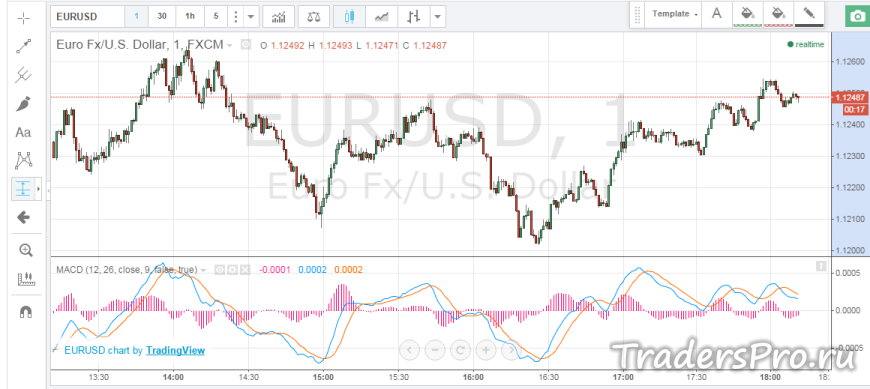870x389 pixels.
Task: Open the indicators menu icon
Action: [x=279, y=17]
